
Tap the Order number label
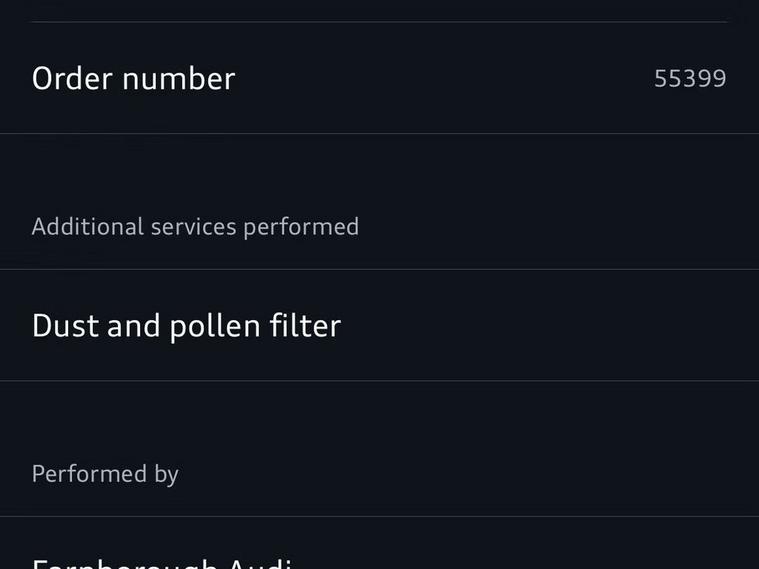(x=133, y=79)
